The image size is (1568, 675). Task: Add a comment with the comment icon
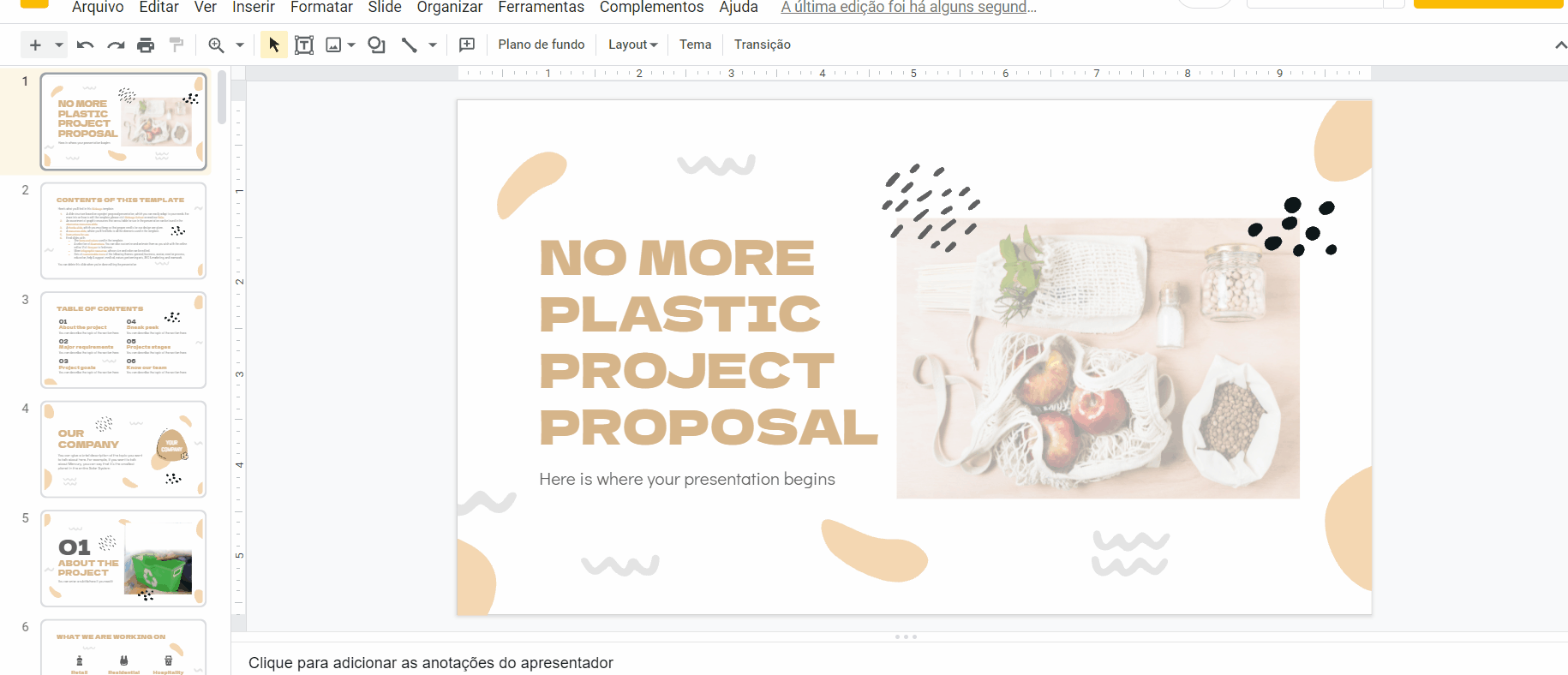467,45
